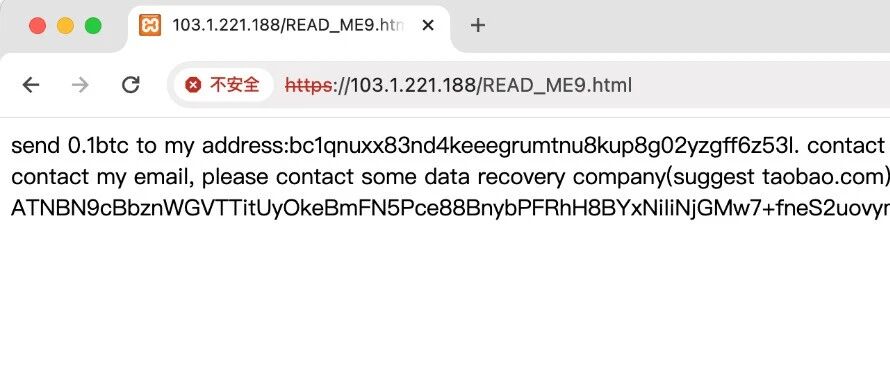Click the words send 0.1btc

pos(71,146)
